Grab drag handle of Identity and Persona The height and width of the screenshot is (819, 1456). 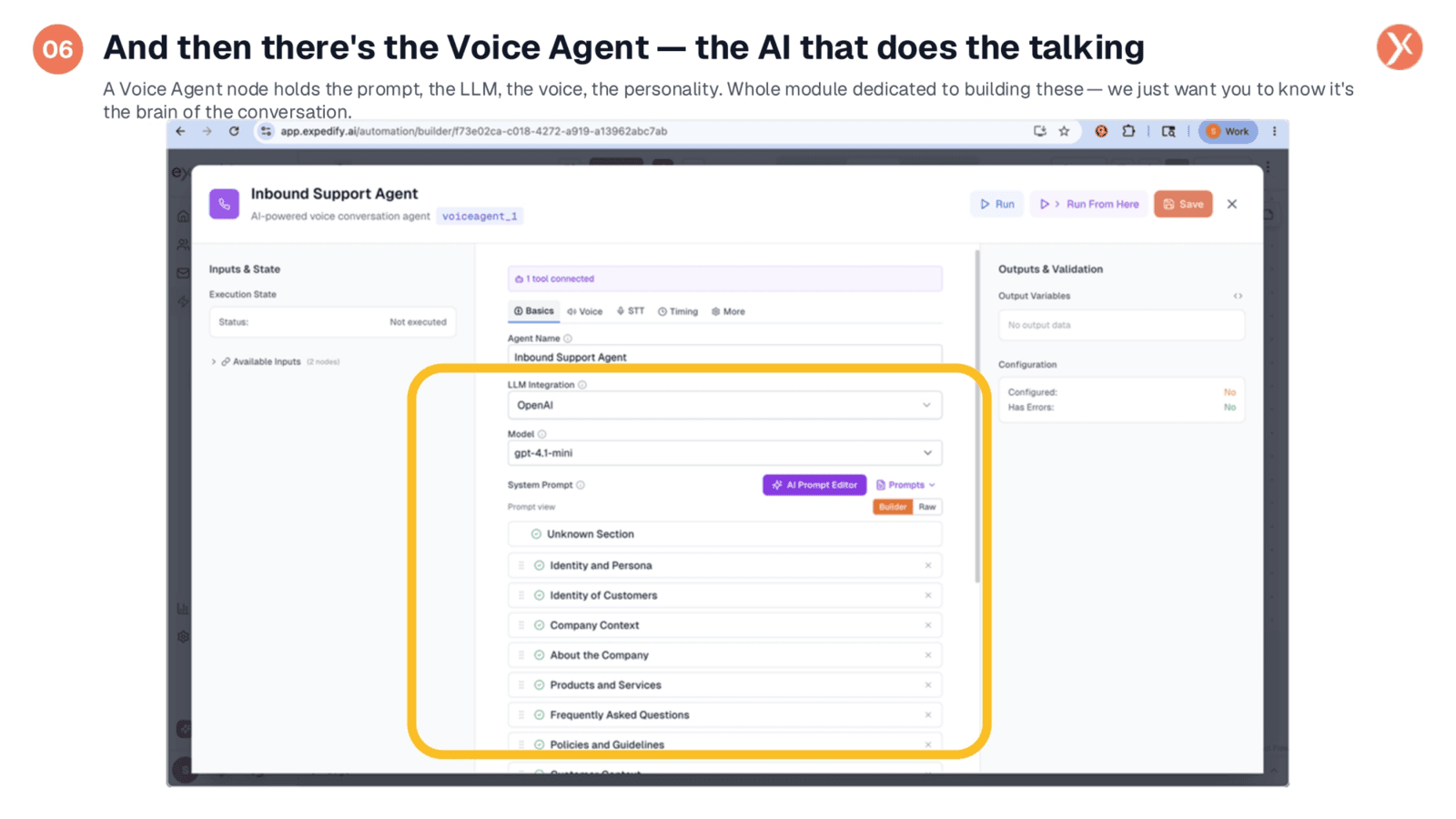click(521, 565)
